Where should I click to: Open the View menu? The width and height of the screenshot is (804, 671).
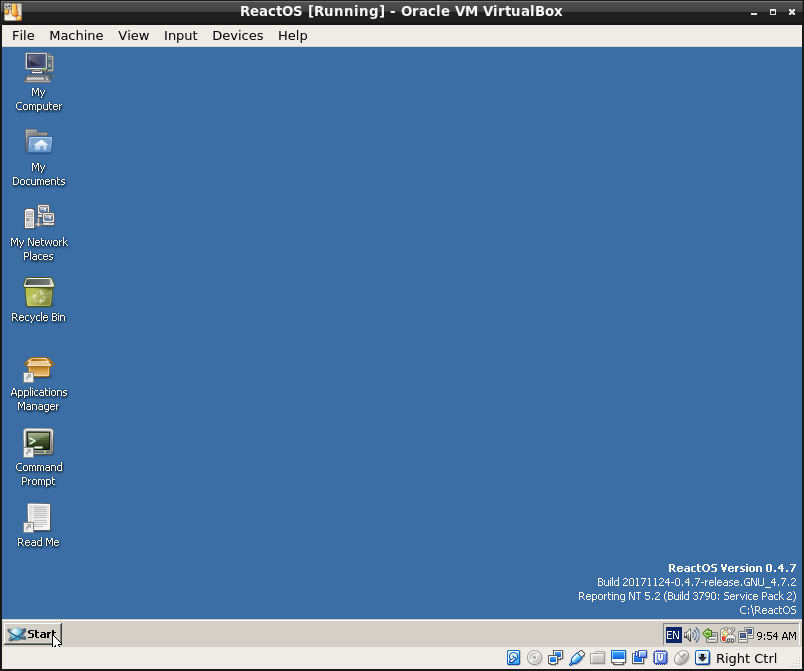tap(133, 35)
